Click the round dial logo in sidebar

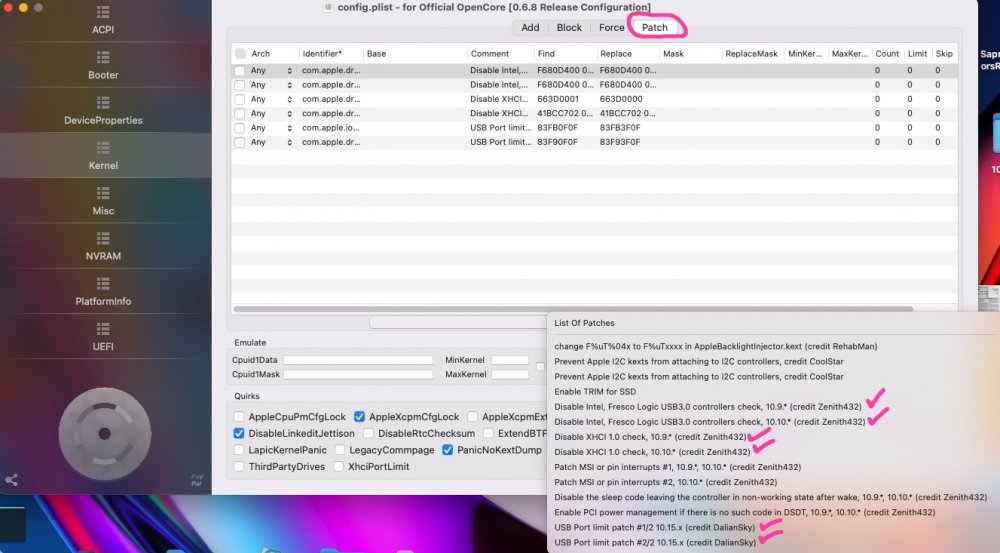(105, 434)
